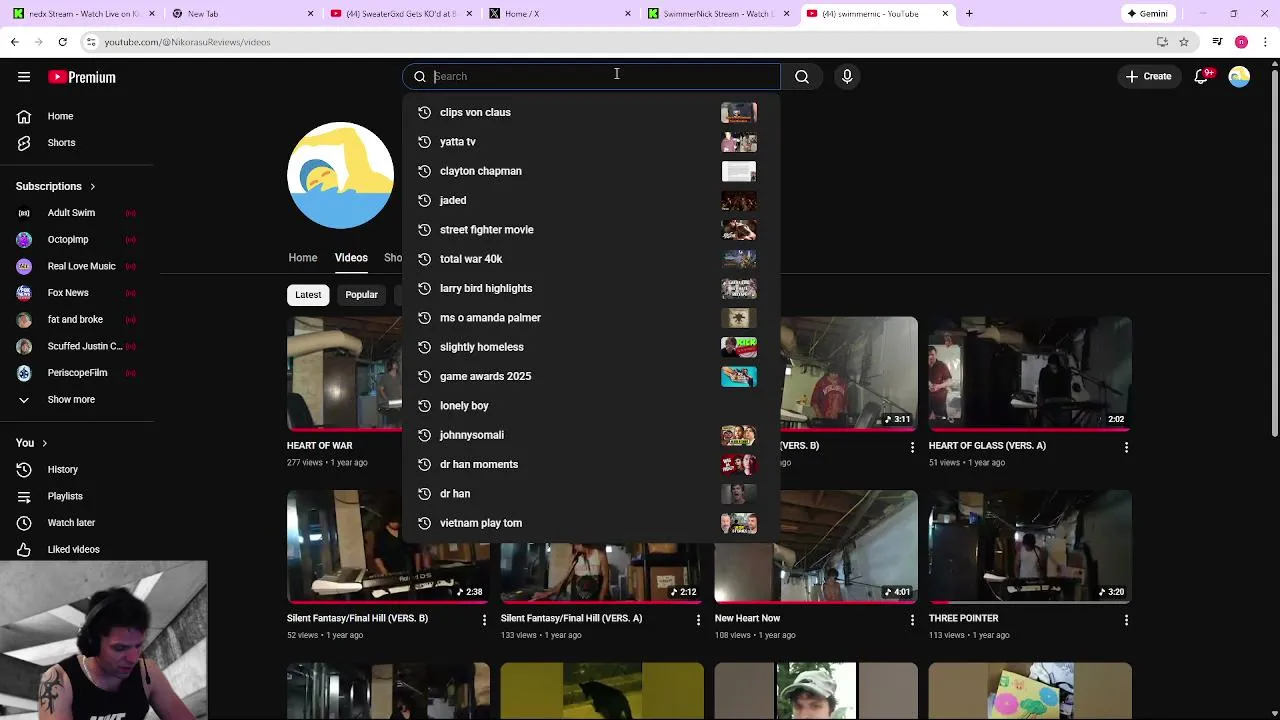Click history clock icon beside 'jaded'
Screen dimensions: 1280x720
[424, 200]
